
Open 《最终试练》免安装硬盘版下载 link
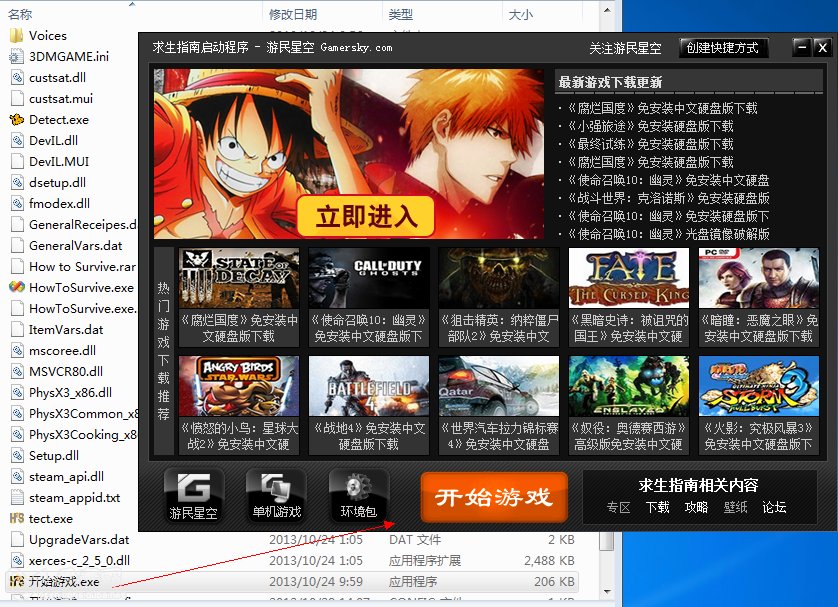pos(650,144)
